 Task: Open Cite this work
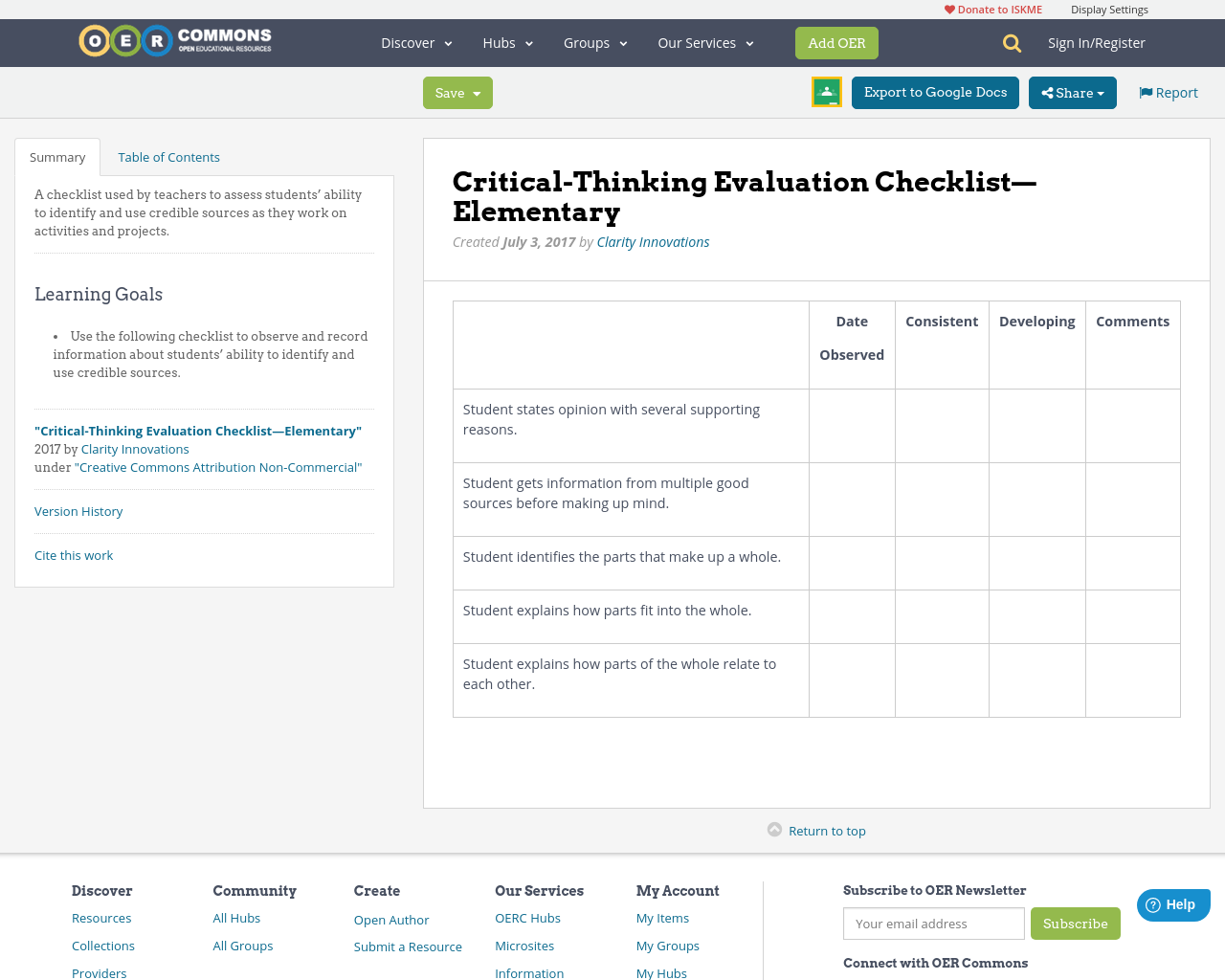click(x=74, y=554)
